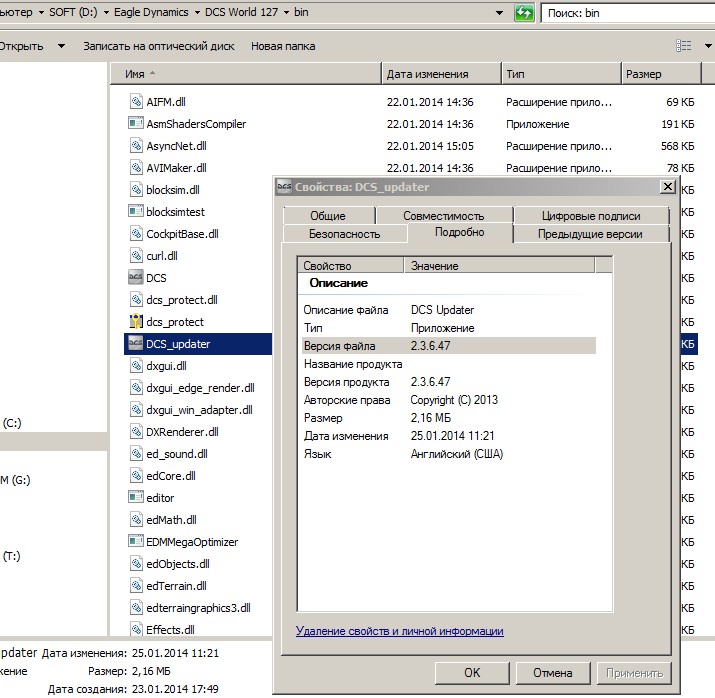Select the edTerrain.dll file

tap(176, 586)
